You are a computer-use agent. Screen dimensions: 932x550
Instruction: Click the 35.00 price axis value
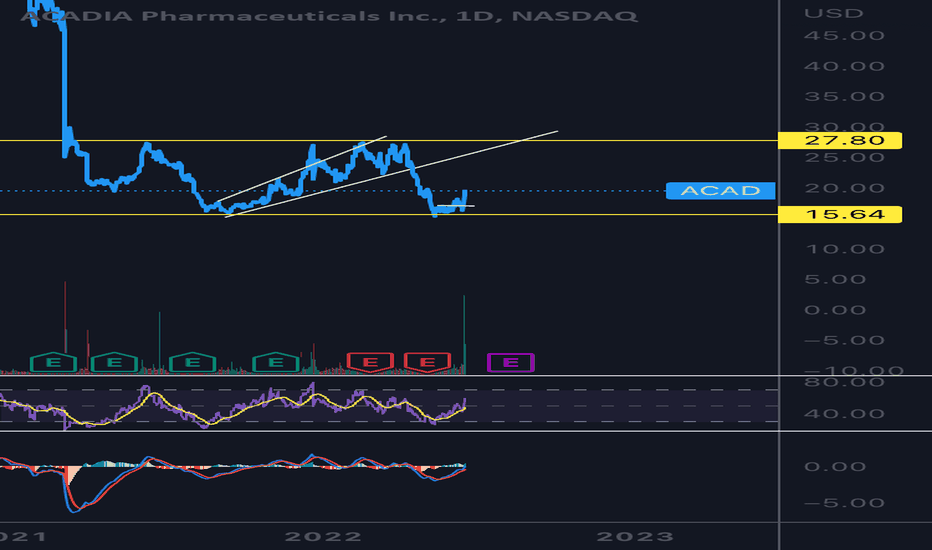click(x=844, y=96)
